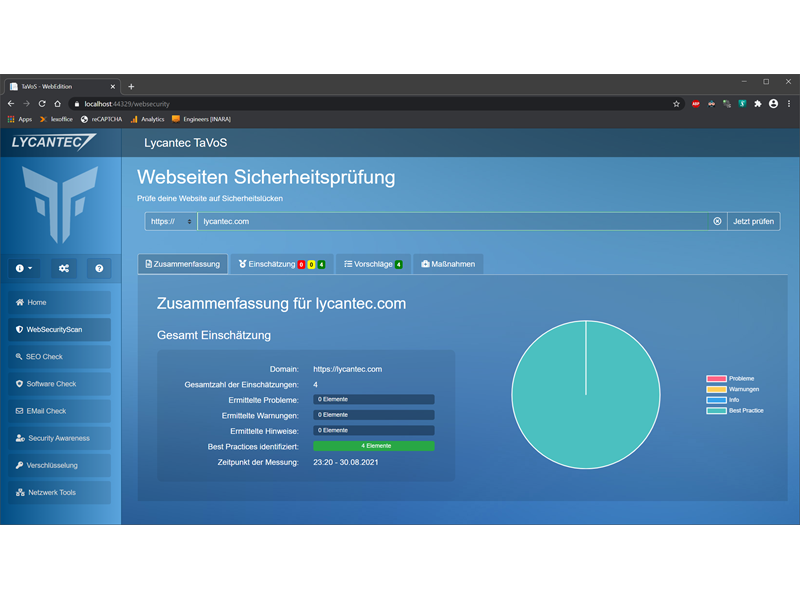Open SEO Check sidebar item
This screenshot has width=800, height=600.
59,357
